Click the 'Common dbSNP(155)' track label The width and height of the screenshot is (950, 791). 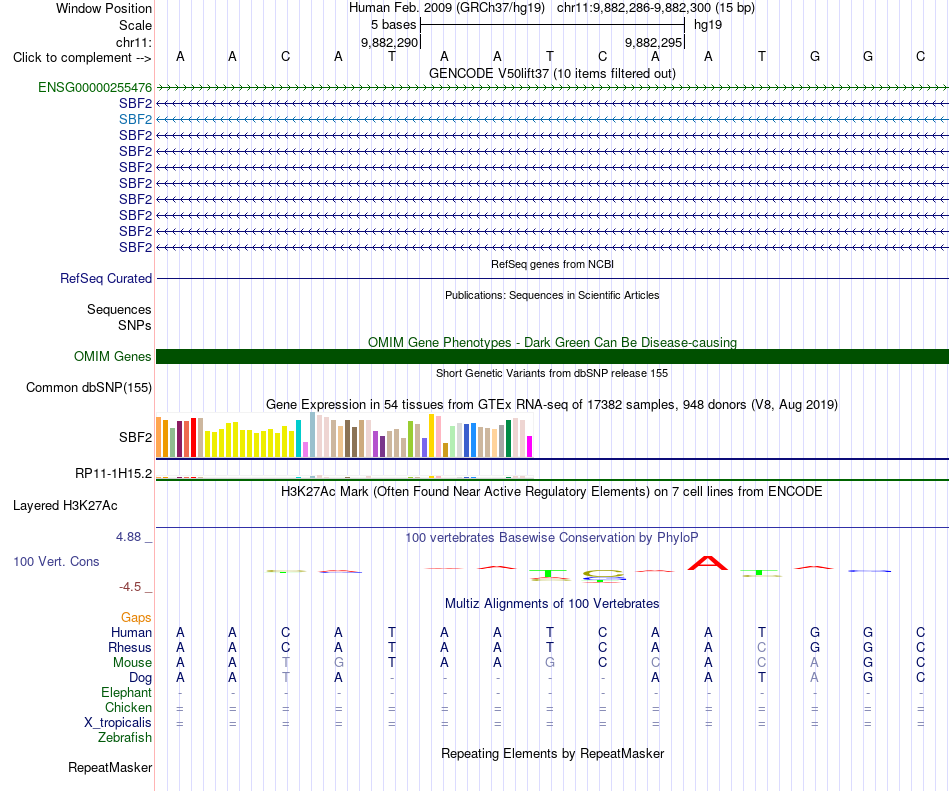tap(89, 388)
